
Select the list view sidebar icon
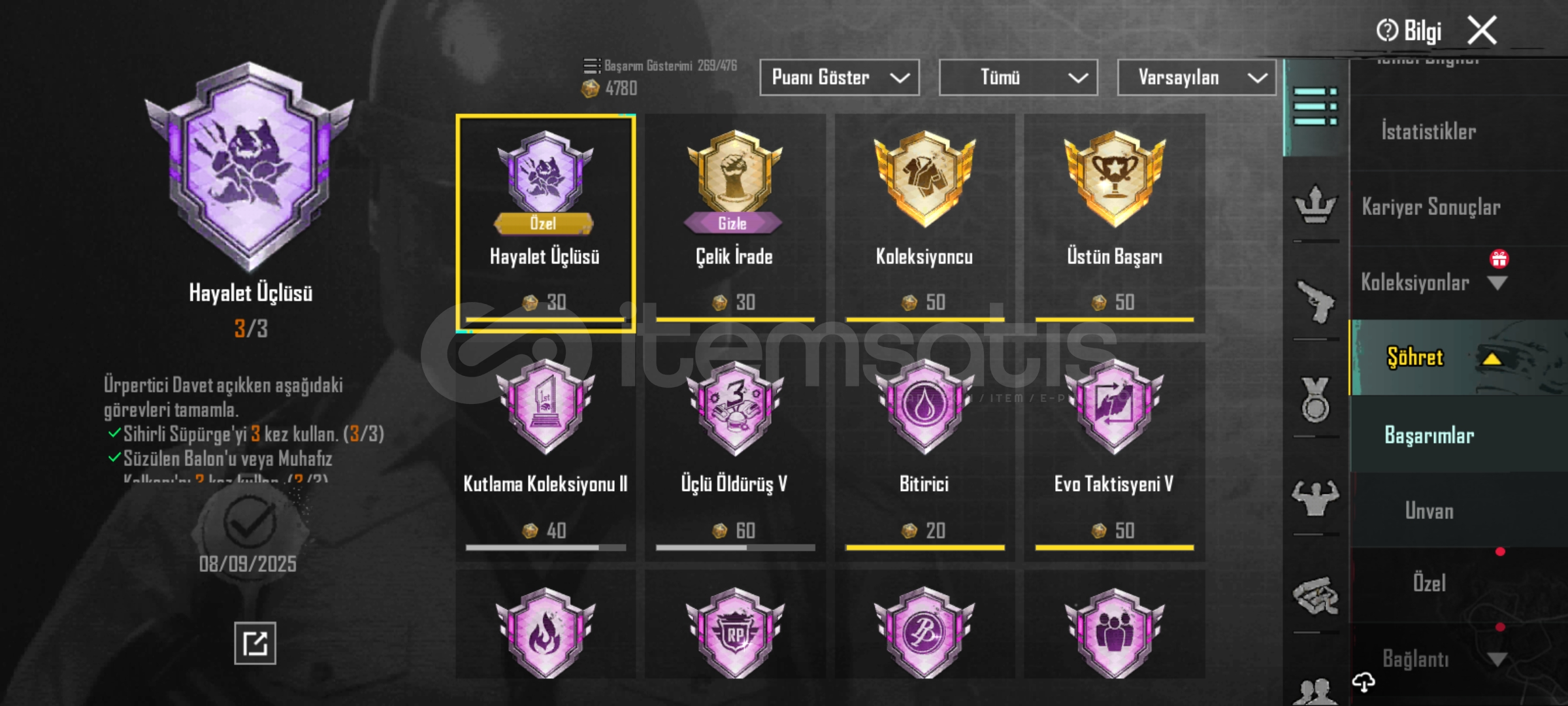click(1315, 107)
